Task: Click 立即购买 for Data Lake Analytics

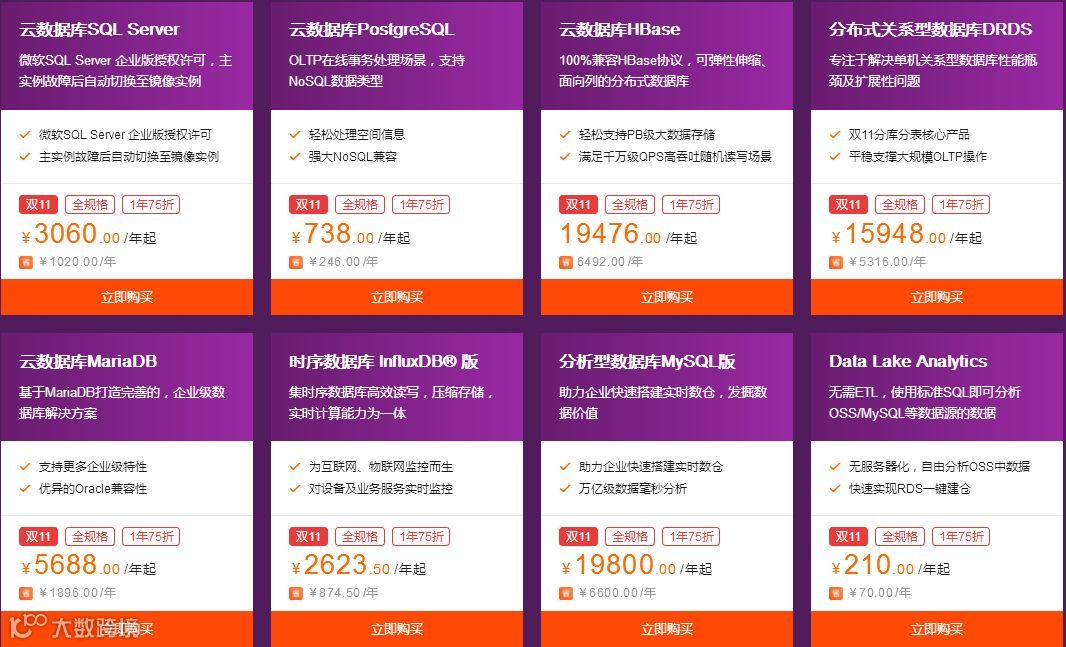Action: pos(937,629)
